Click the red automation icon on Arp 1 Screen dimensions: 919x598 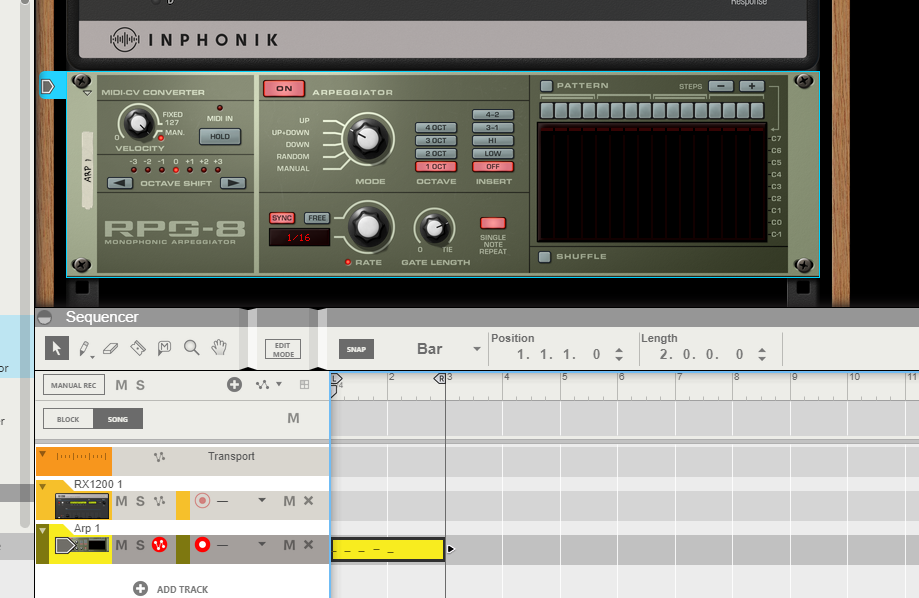click(159, 545)
